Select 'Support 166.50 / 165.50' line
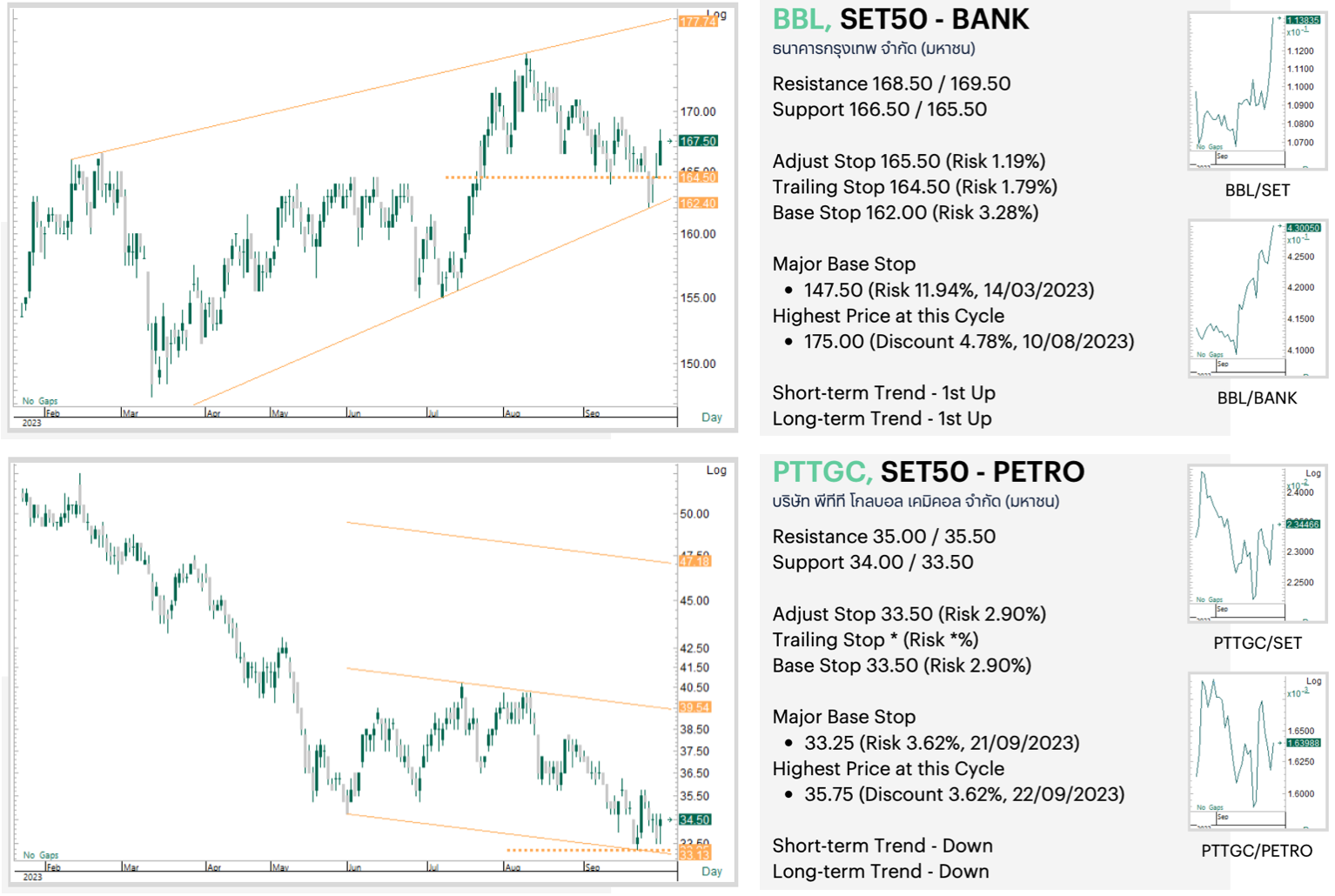 (x=879, y=110)
